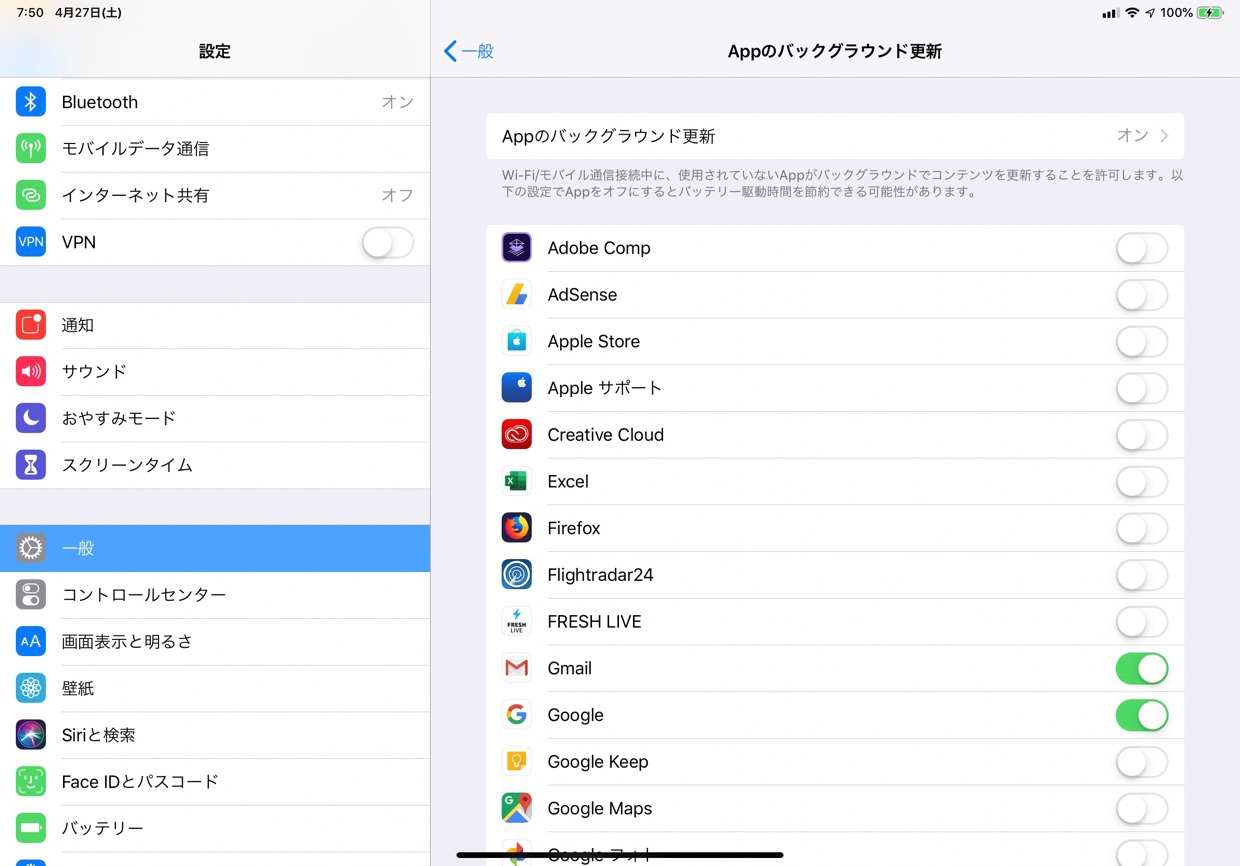Tap the Gmail app icon
This screenshot has width=1240, height=866.
tap(517, 668)
